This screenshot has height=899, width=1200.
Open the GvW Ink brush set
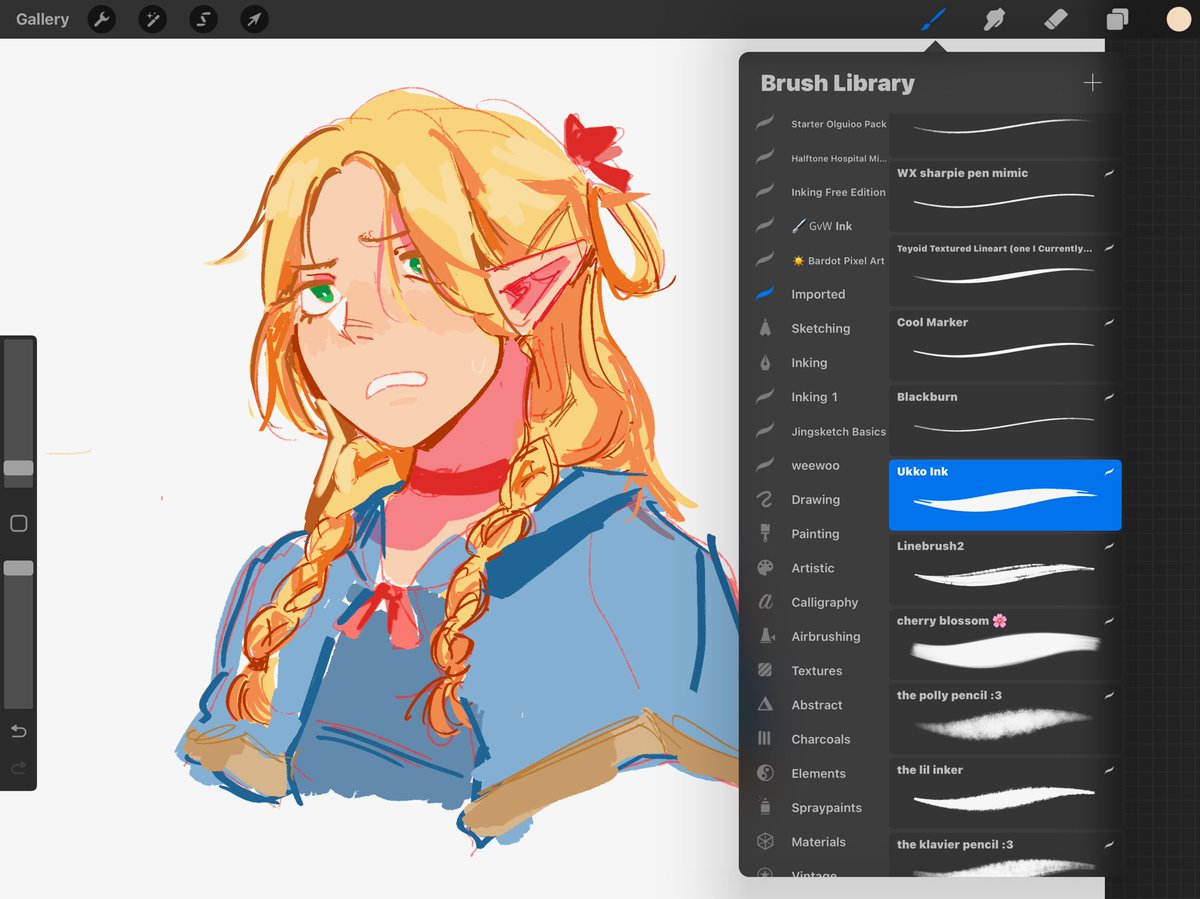pyautogui.click(x=820, y=226)
